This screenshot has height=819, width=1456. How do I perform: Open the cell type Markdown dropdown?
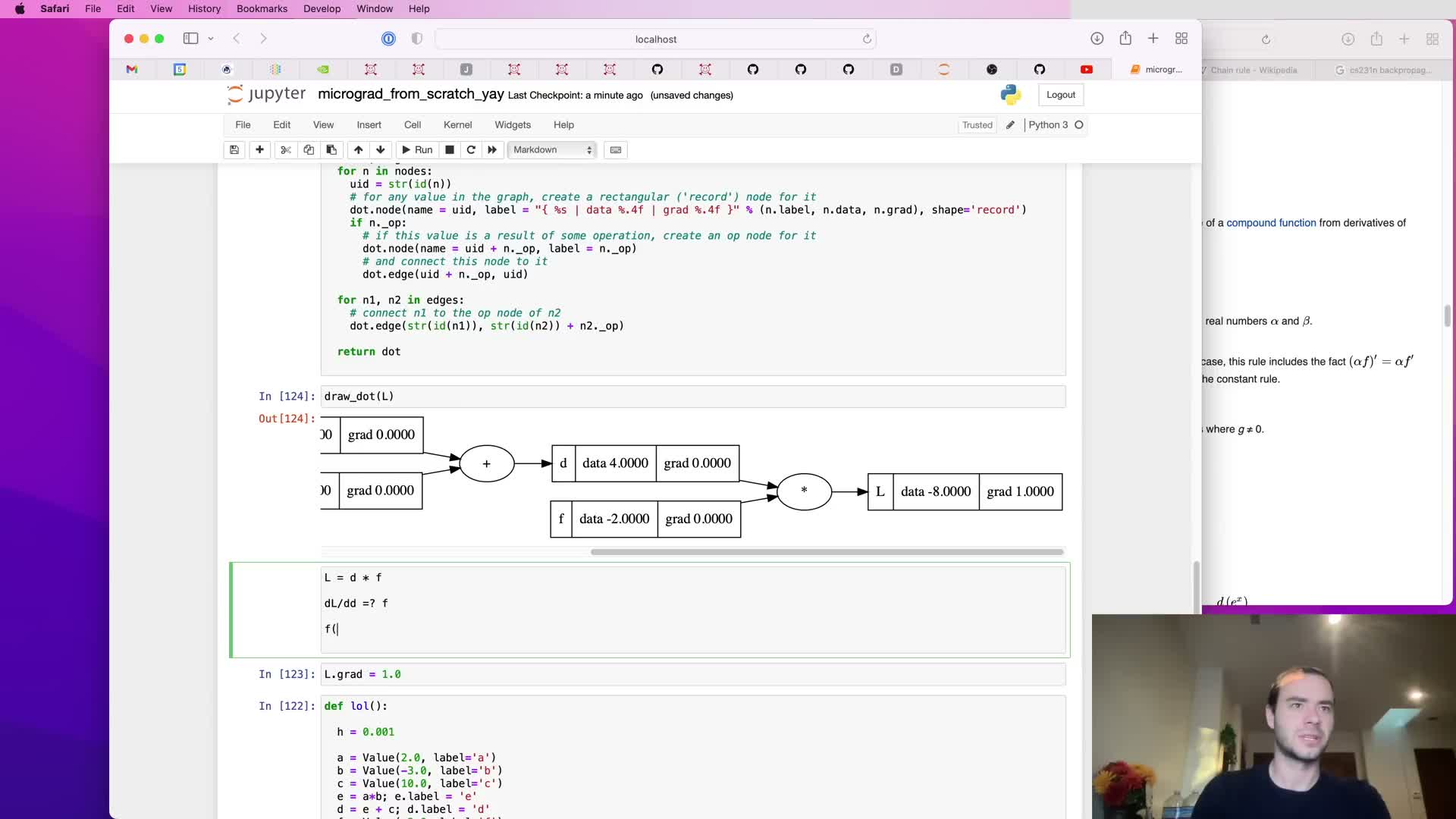coord(552,150)
